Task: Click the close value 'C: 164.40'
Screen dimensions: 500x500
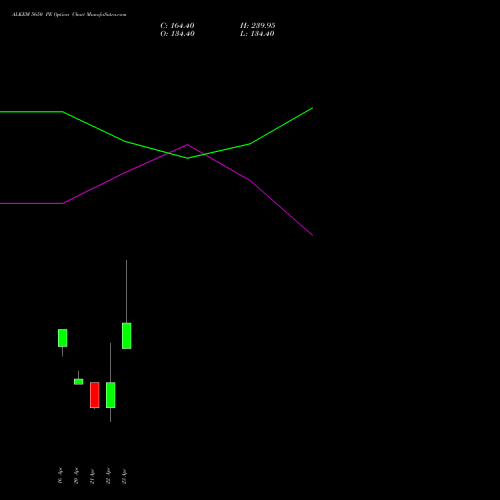Action: click(x=177, y=26)
